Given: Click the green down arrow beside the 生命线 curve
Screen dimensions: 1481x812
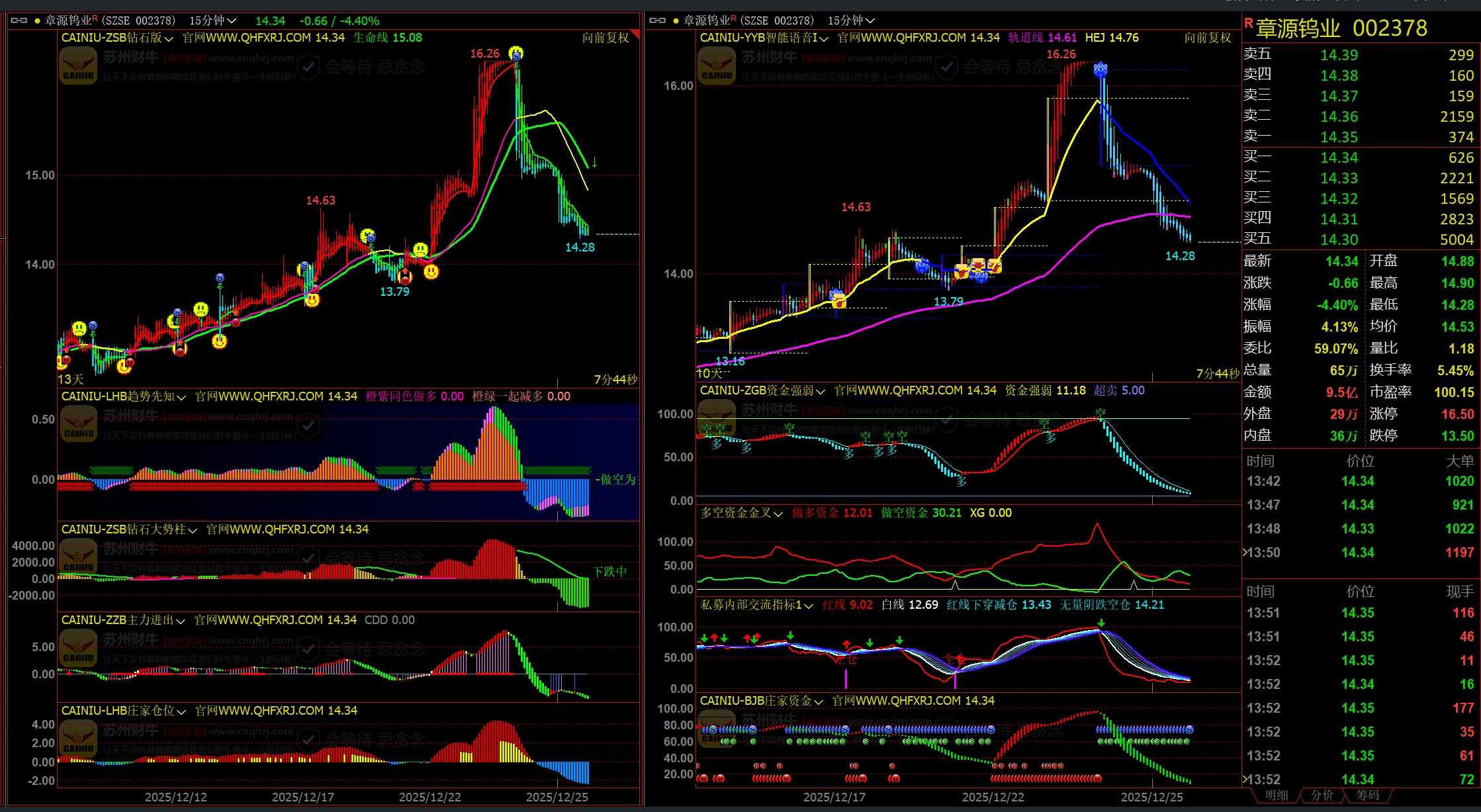Looking at the screenshot, I should tap(594, 162).
